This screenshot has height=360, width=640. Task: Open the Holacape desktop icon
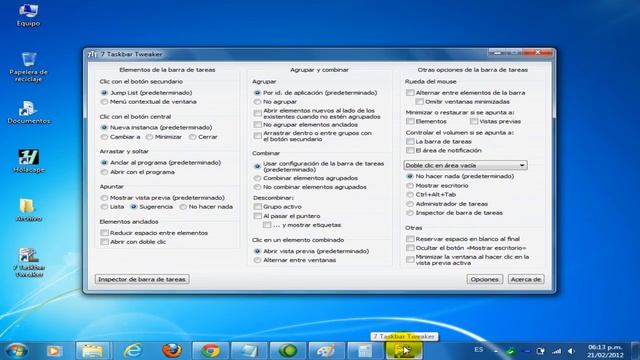click(28, 161)
